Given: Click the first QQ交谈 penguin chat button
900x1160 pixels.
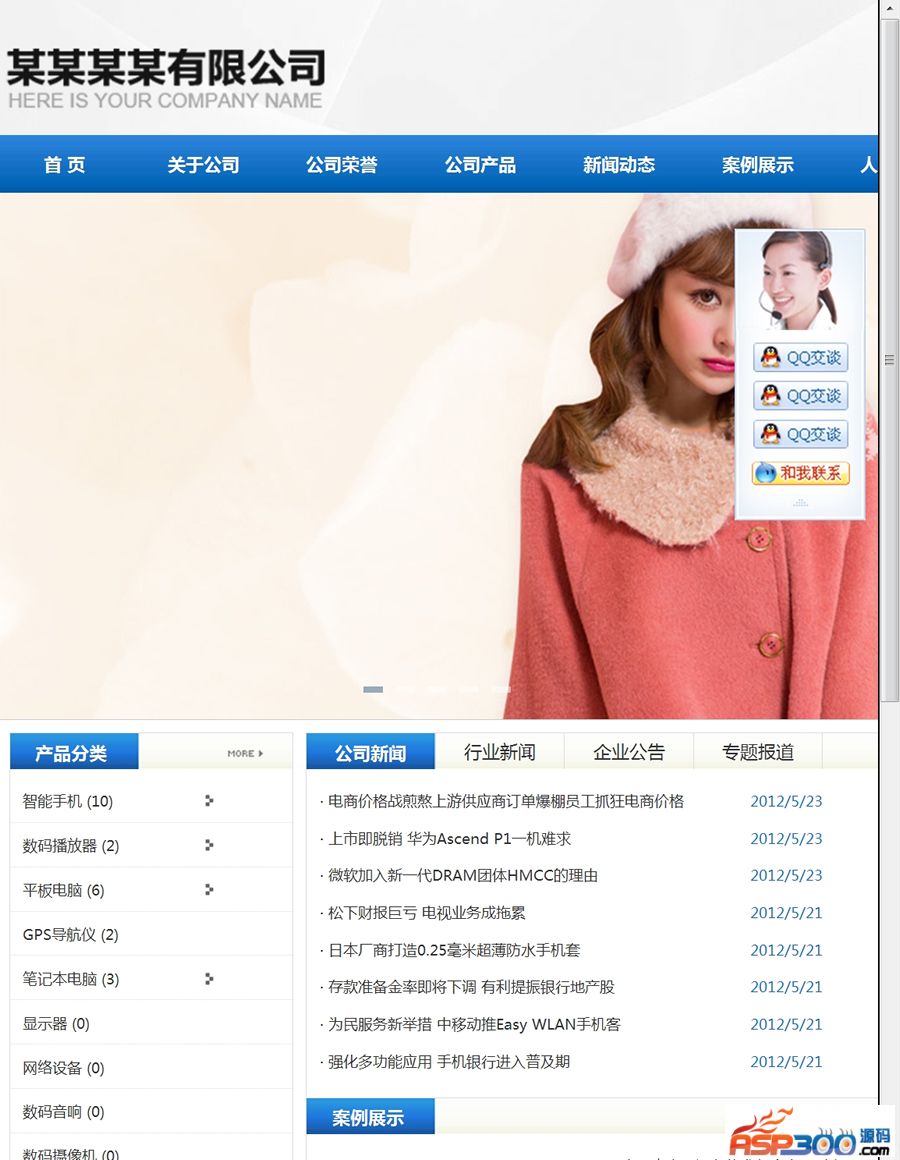Looking at the screenshot, I should pos(800,357).
